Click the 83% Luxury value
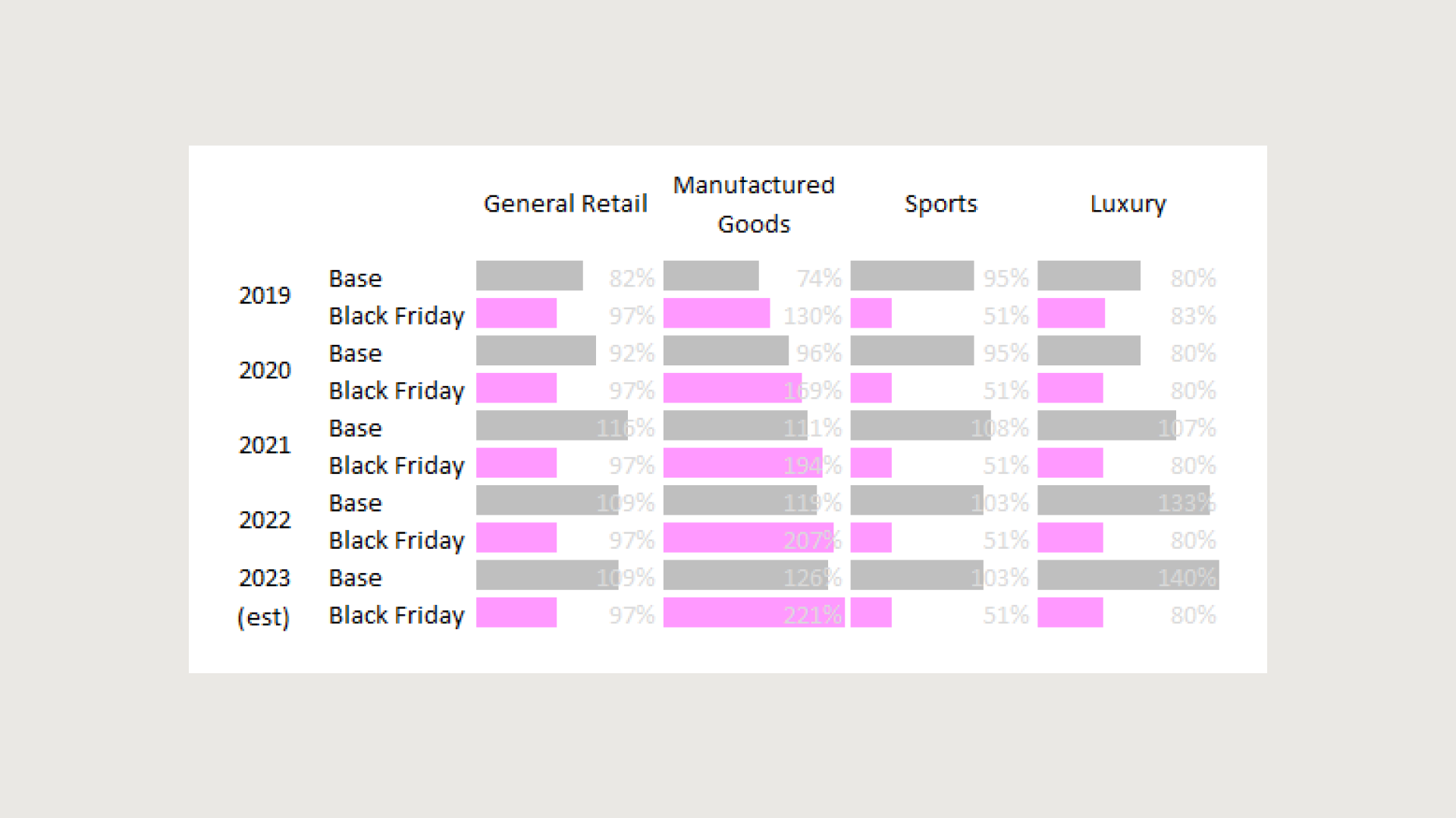The image size is (1456, 818). pyautogui.click(x=1193, y=315)
